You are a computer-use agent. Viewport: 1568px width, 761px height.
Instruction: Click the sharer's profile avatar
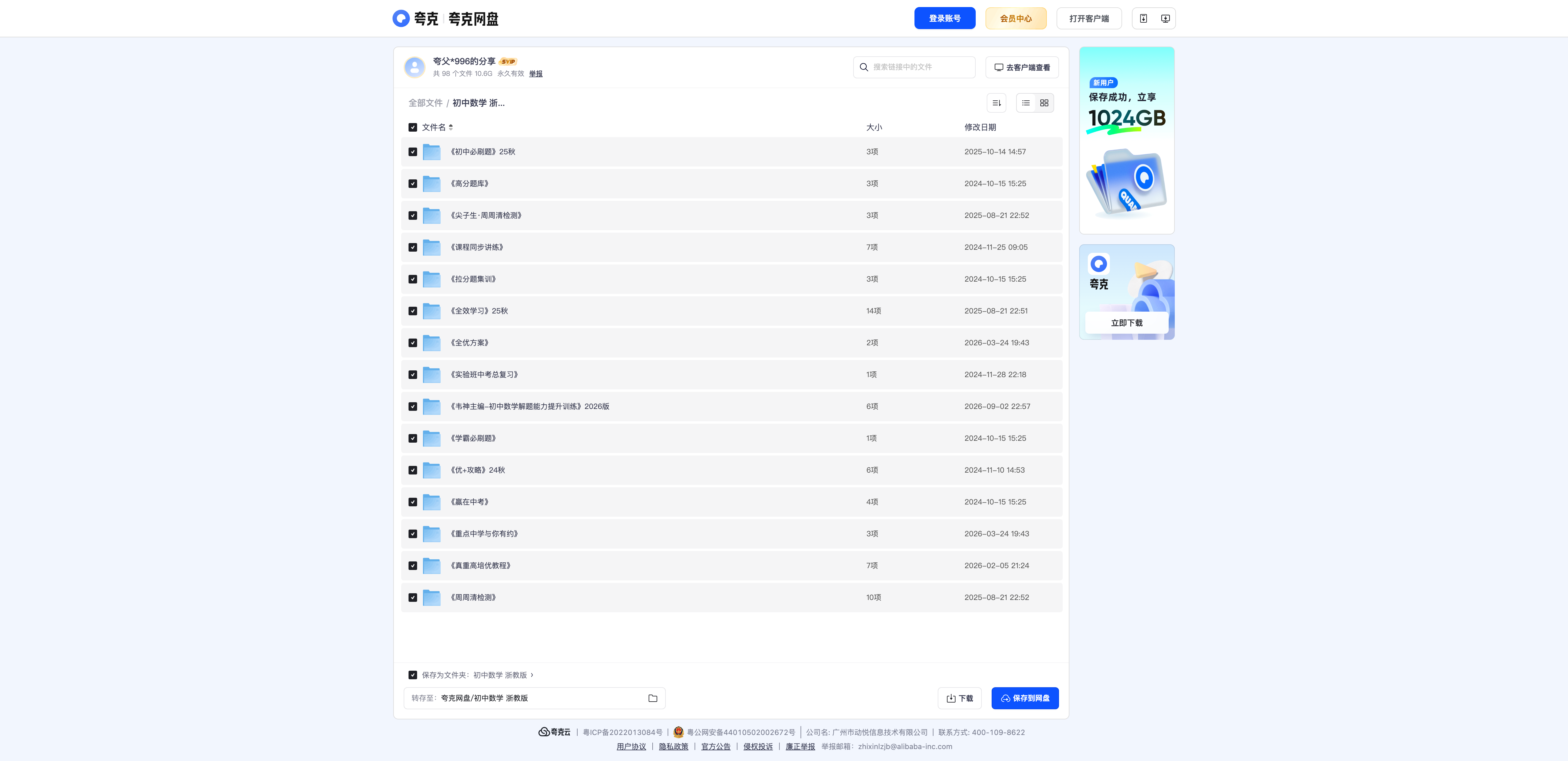(415, 67)
